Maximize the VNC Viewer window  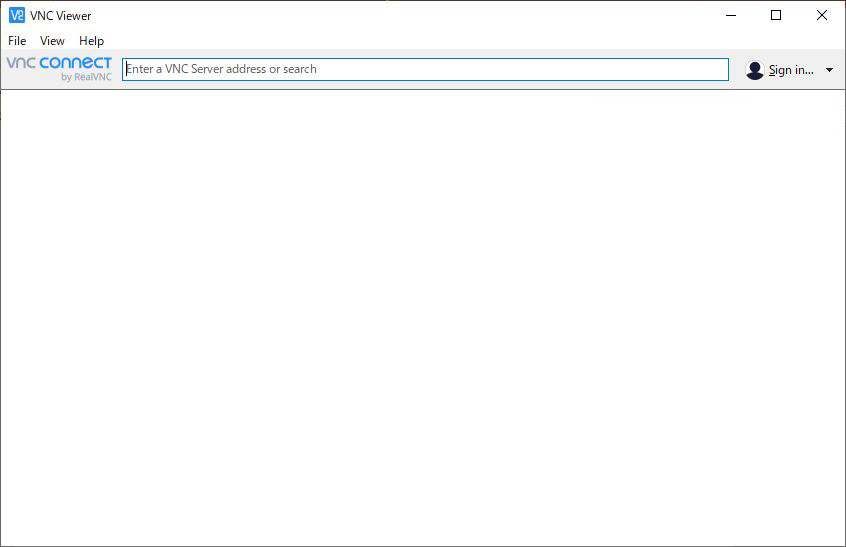(x=776, y=15)
